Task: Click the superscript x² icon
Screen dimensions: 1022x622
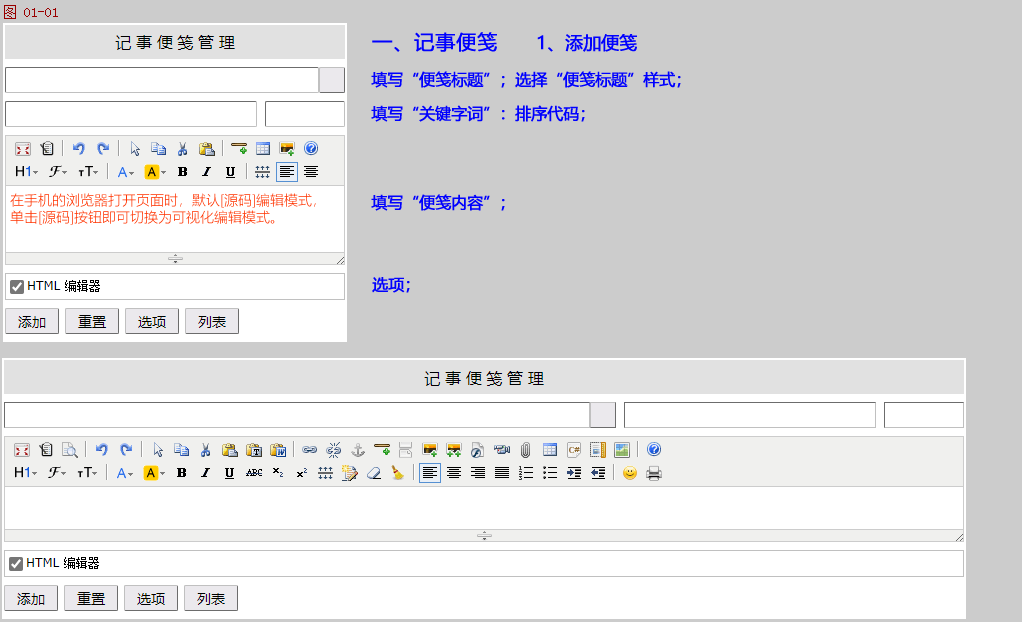Action: (302, 473)
